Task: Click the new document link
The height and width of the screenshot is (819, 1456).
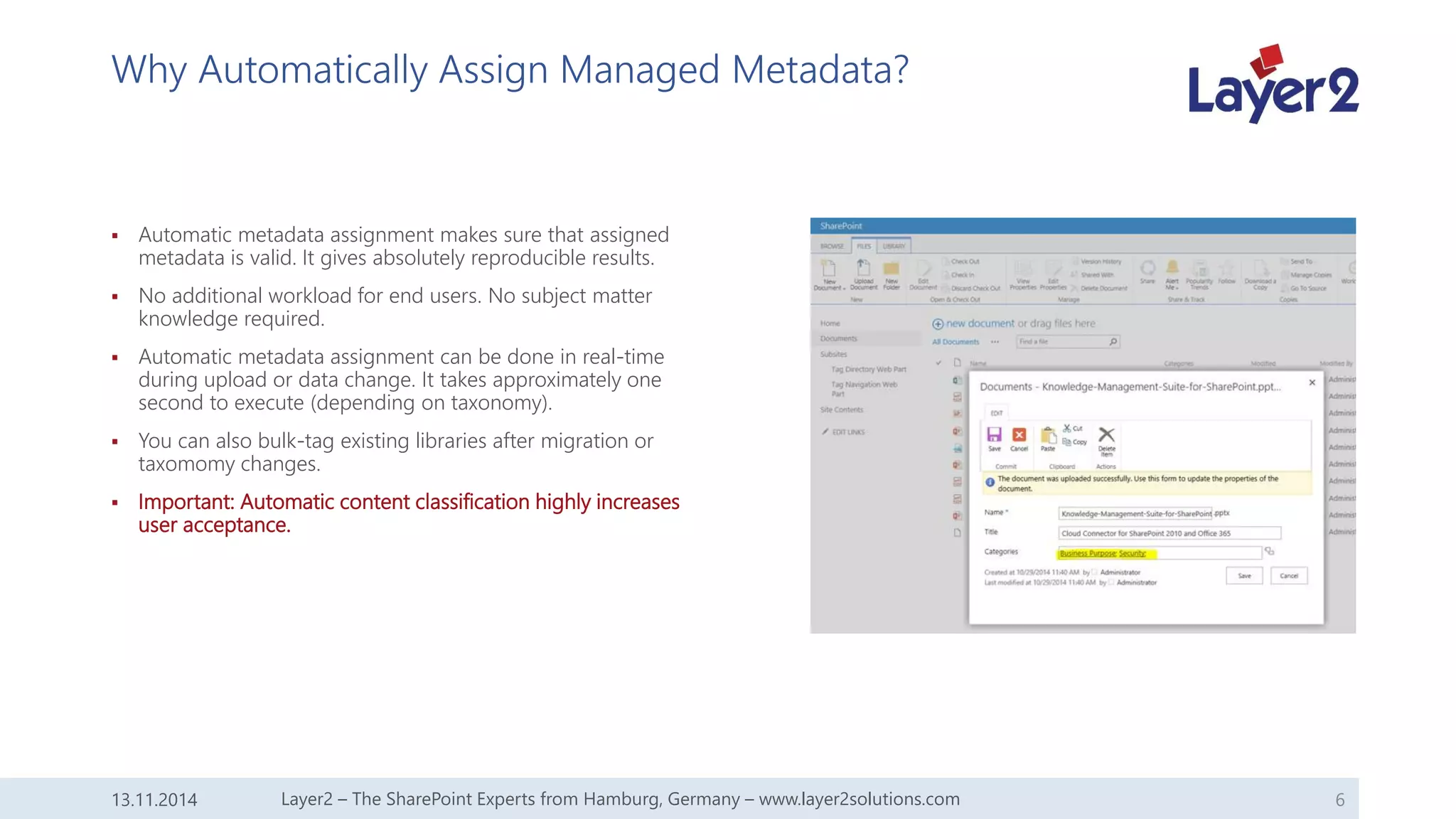Action: tap(979, 323)
